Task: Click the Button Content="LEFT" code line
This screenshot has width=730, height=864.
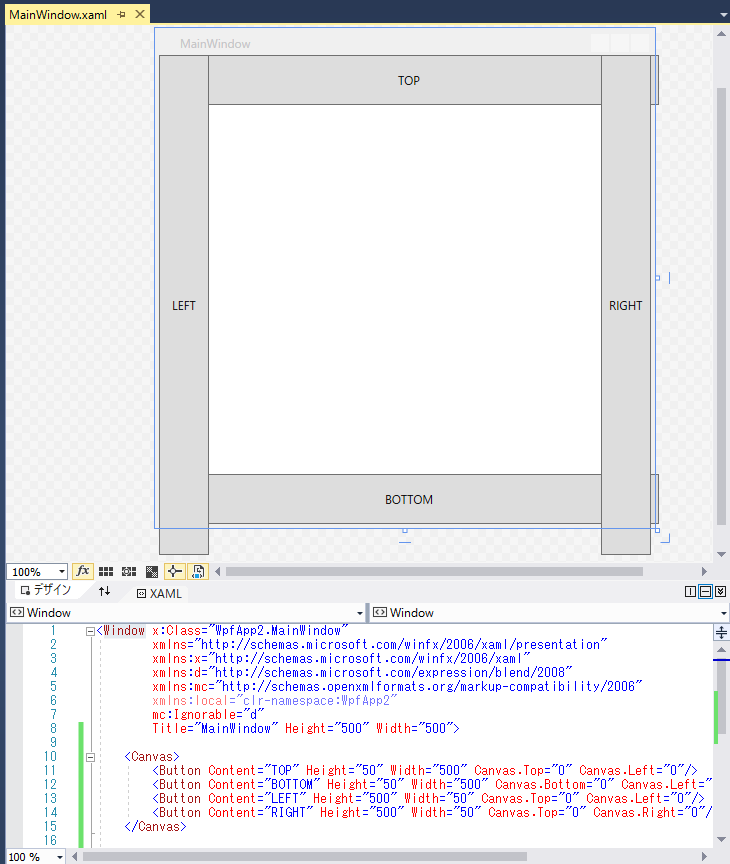Action: pos(429,798)
